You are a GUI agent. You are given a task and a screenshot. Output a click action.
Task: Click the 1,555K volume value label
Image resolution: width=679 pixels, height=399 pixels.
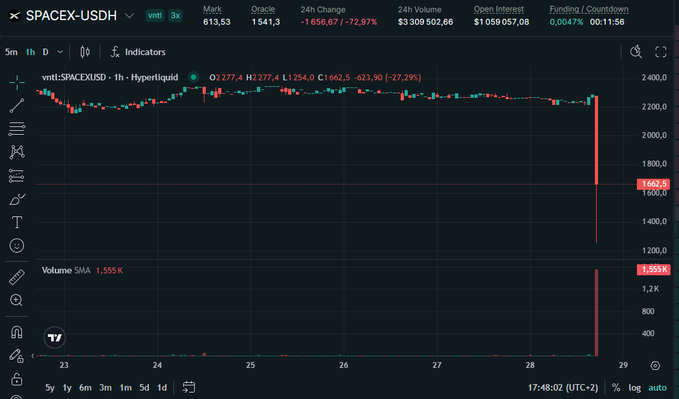(x=653, y=269)
